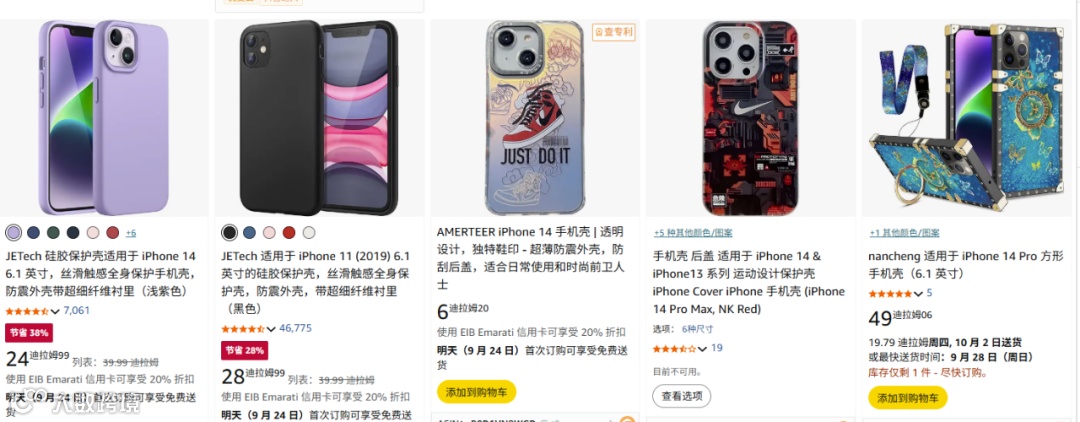Pick the red swatch under the purple case
The width and height of the screenshot is (1080, 422).
coord(113,233)
